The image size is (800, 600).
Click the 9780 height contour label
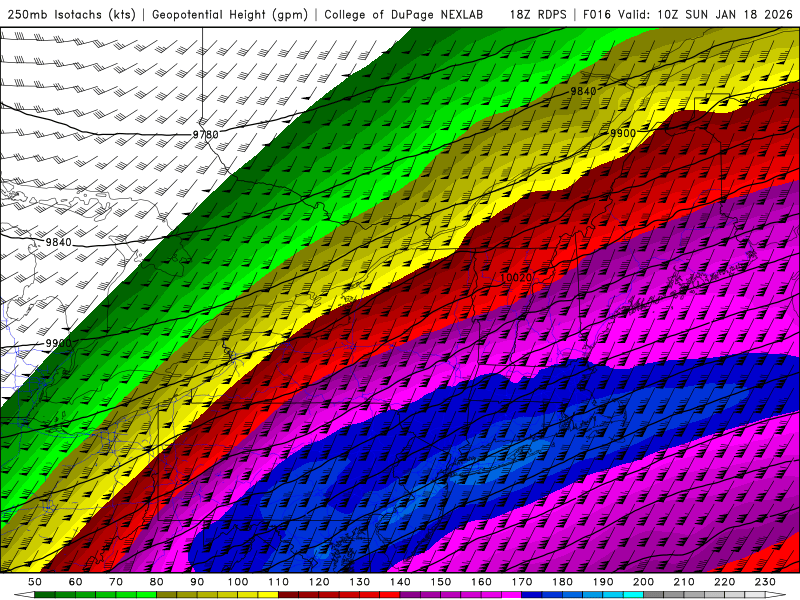(206, 135)
